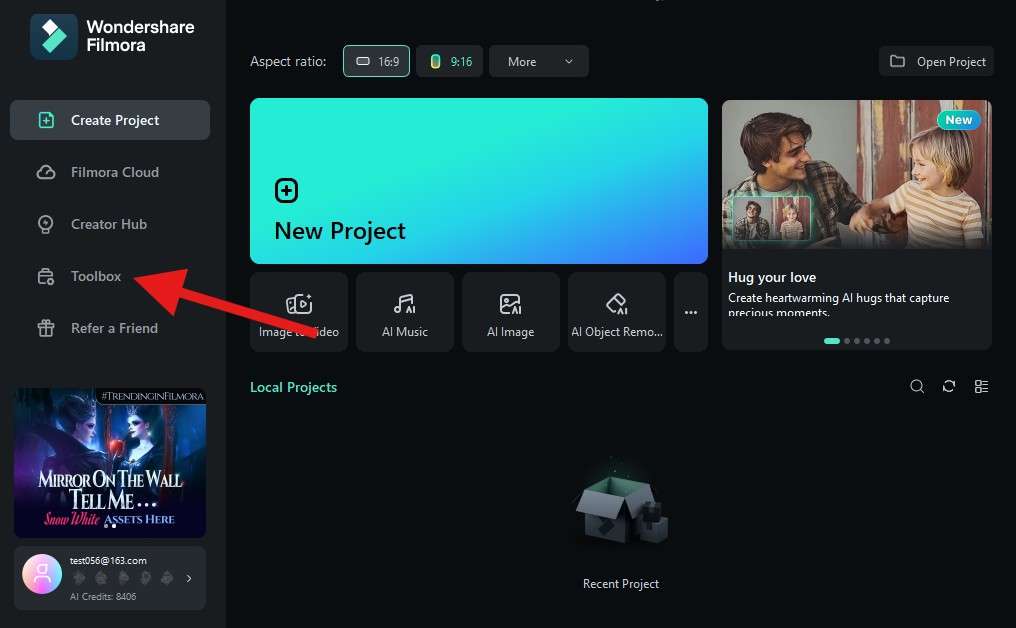Select the Local Projects tab
The height and width of the screenshot is (628, 1016).
(294, 387)
